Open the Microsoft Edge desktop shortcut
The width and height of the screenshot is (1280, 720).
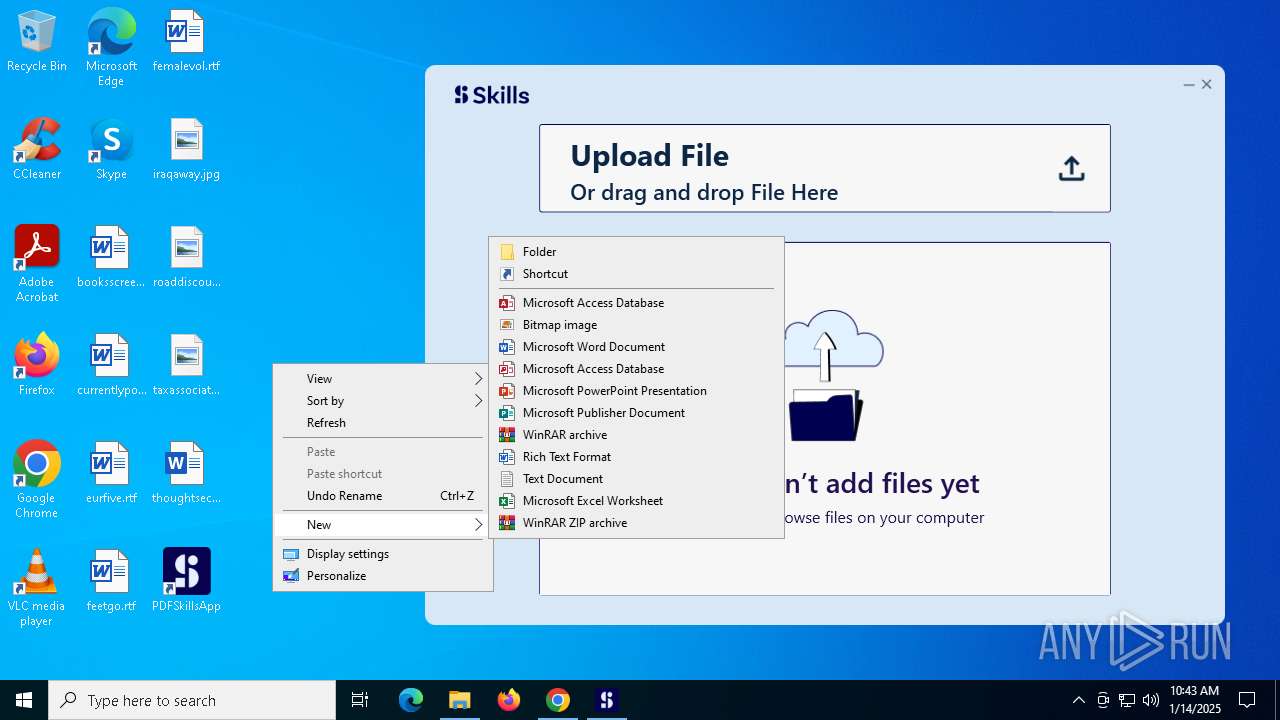point(111,47)
